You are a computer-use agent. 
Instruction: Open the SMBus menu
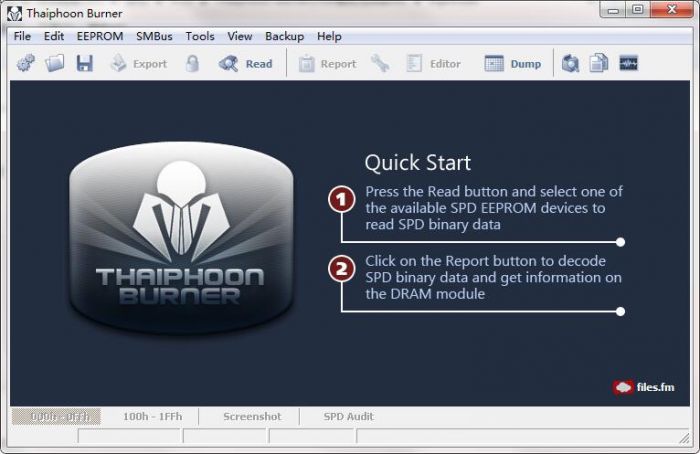pos(154,36)
